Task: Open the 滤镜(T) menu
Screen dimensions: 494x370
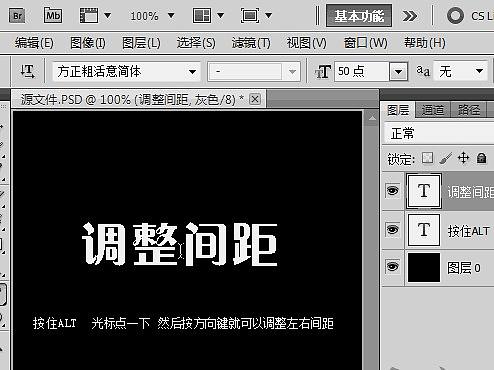Action: [251, 43]
